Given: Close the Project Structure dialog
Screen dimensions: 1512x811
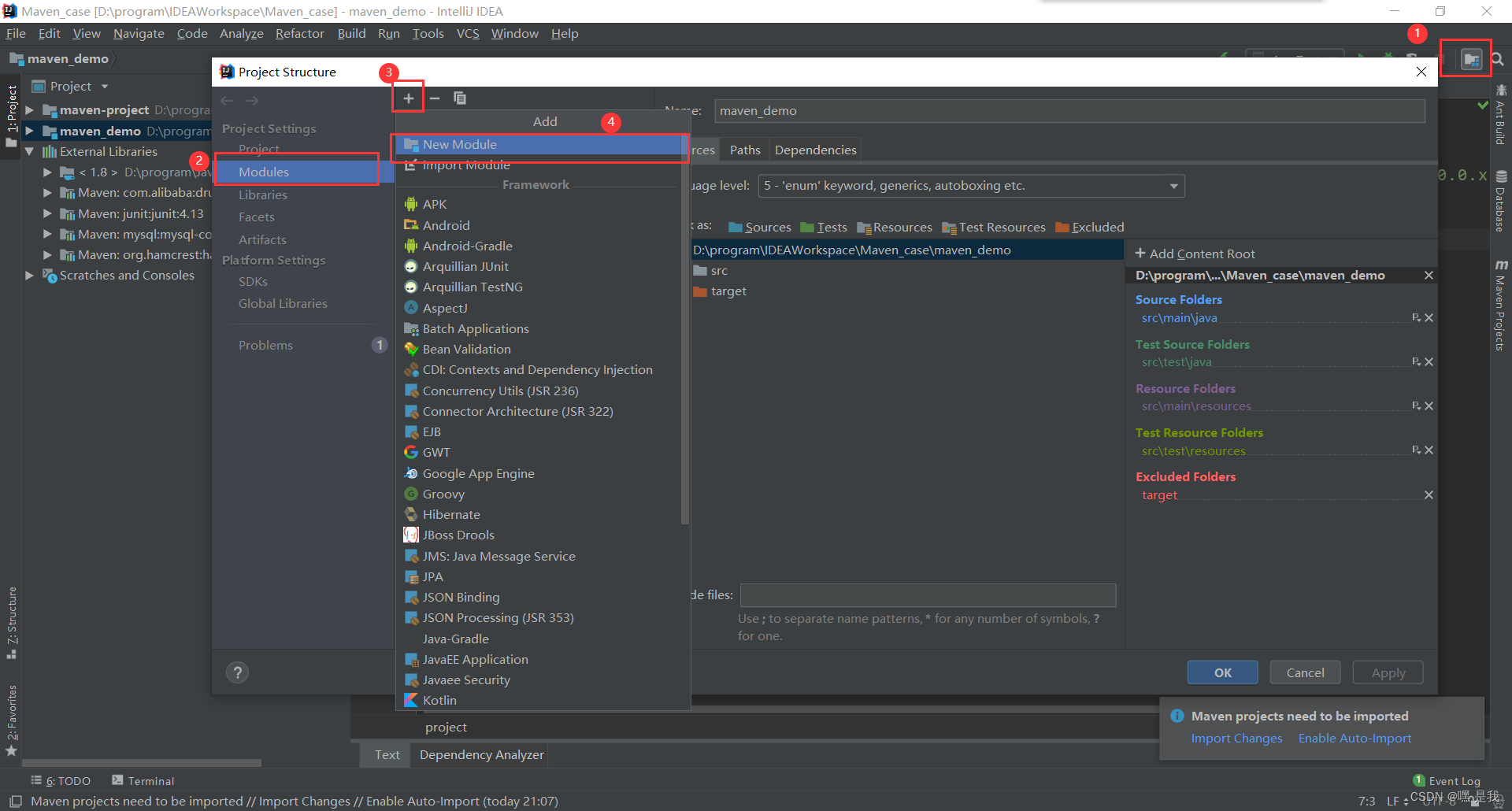Looking at the screenshot, I should [1421, 72].
